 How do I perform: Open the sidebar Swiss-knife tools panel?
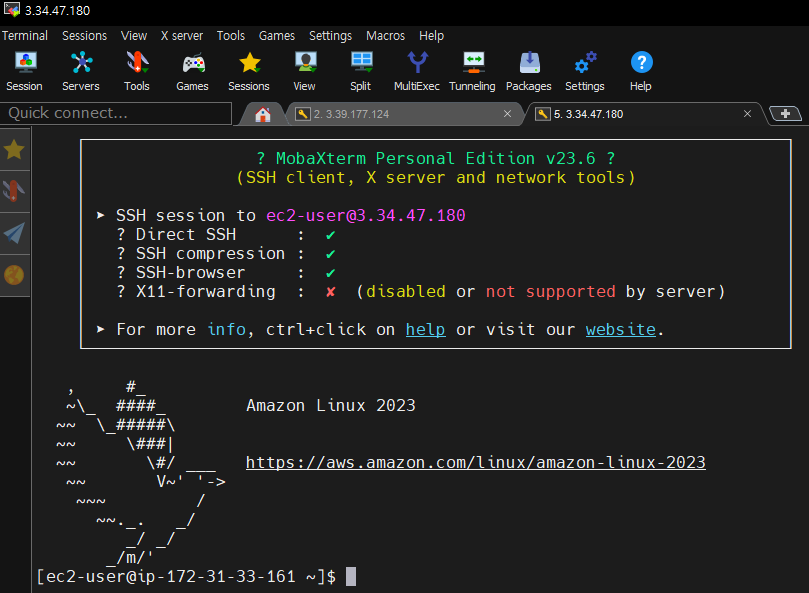tap(14, 191)
